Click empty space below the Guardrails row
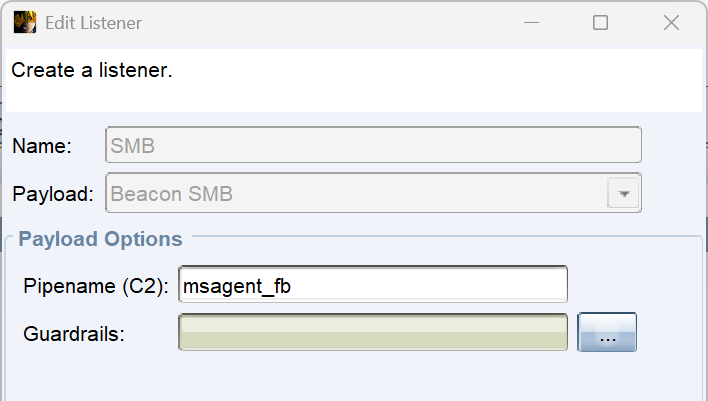This screenshot has height=401, width=708. (350, 378)
